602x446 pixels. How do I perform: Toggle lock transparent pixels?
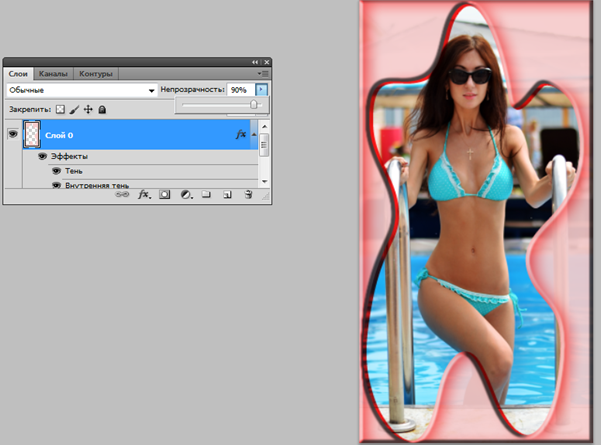(x=59, y=109)
